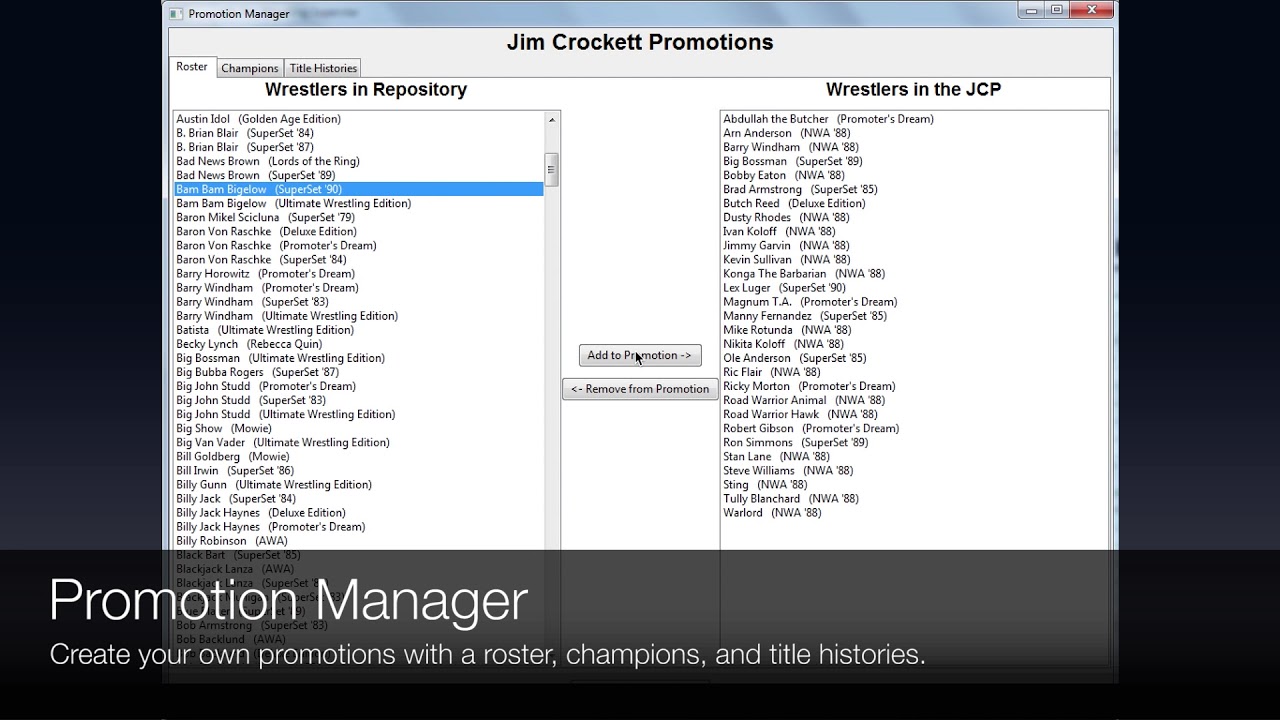Select Magnum T.A. (Promoter's Dream)
1280x720 pixels.
pos(914,301)
